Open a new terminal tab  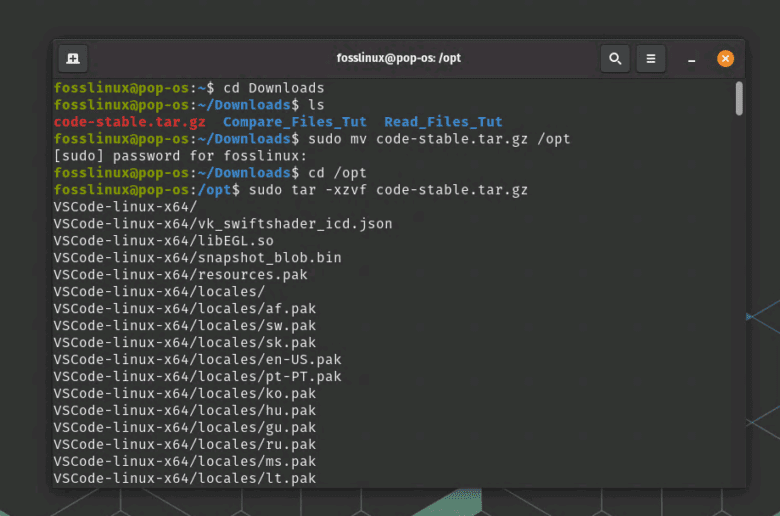coord(73,59)
